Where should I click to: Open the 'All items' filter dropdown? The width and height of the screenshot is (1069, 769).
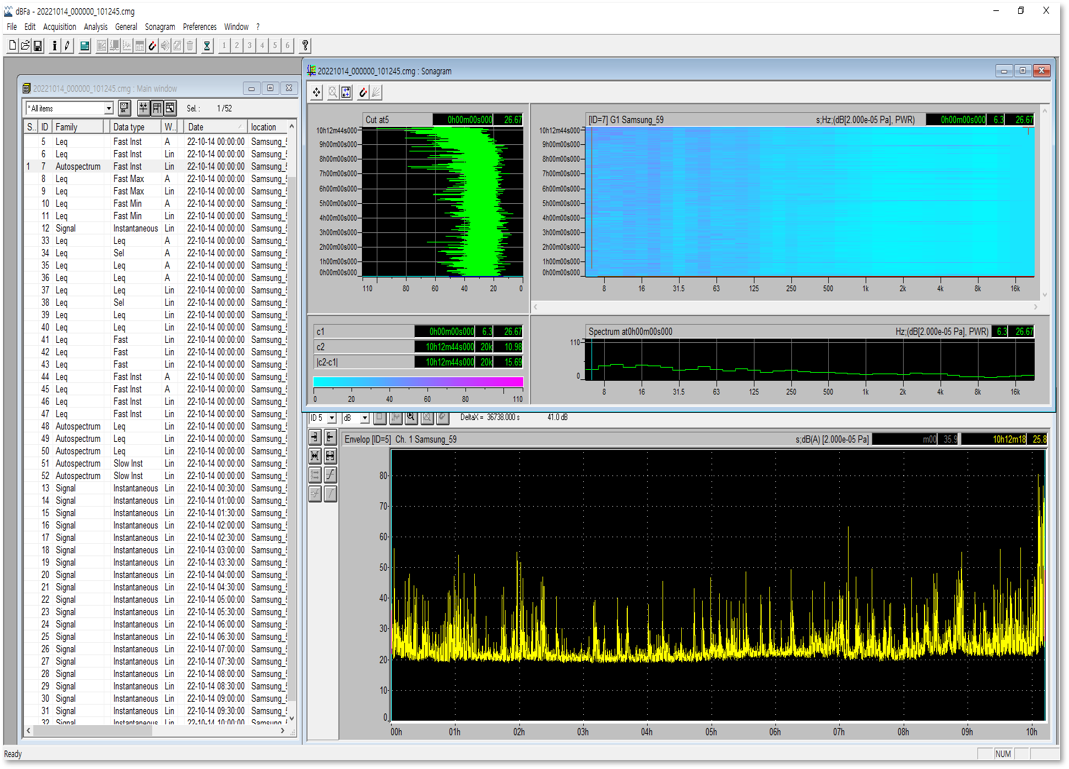(x=108, y=108)
